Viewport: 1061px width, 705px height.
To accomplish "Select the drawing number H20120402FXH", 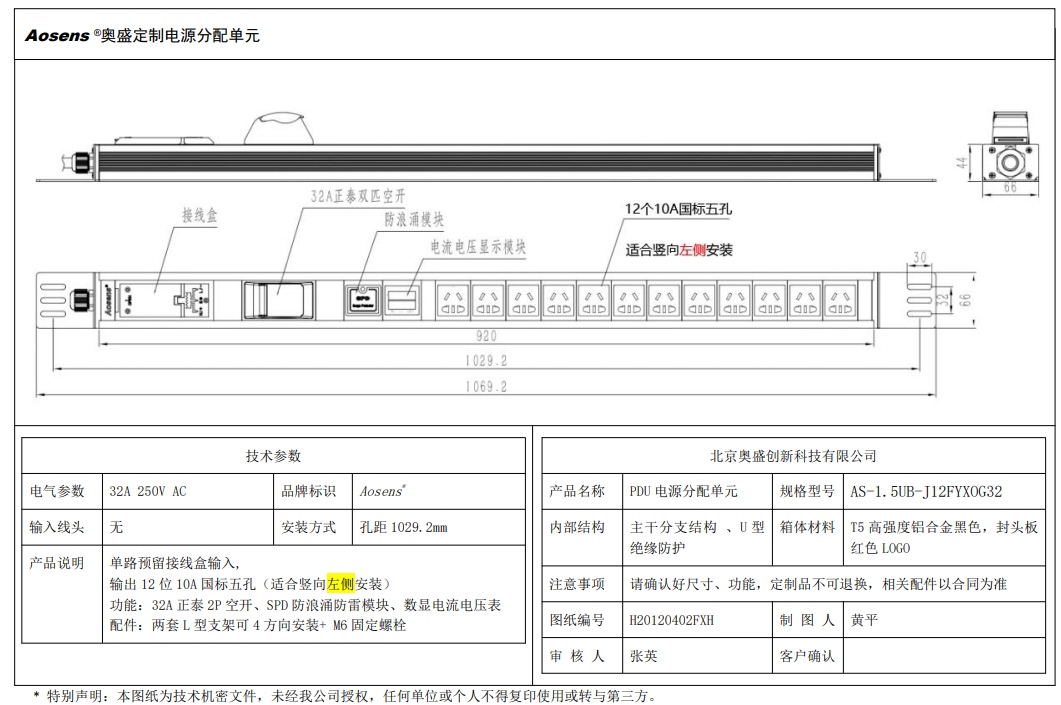I will point(671,620).
